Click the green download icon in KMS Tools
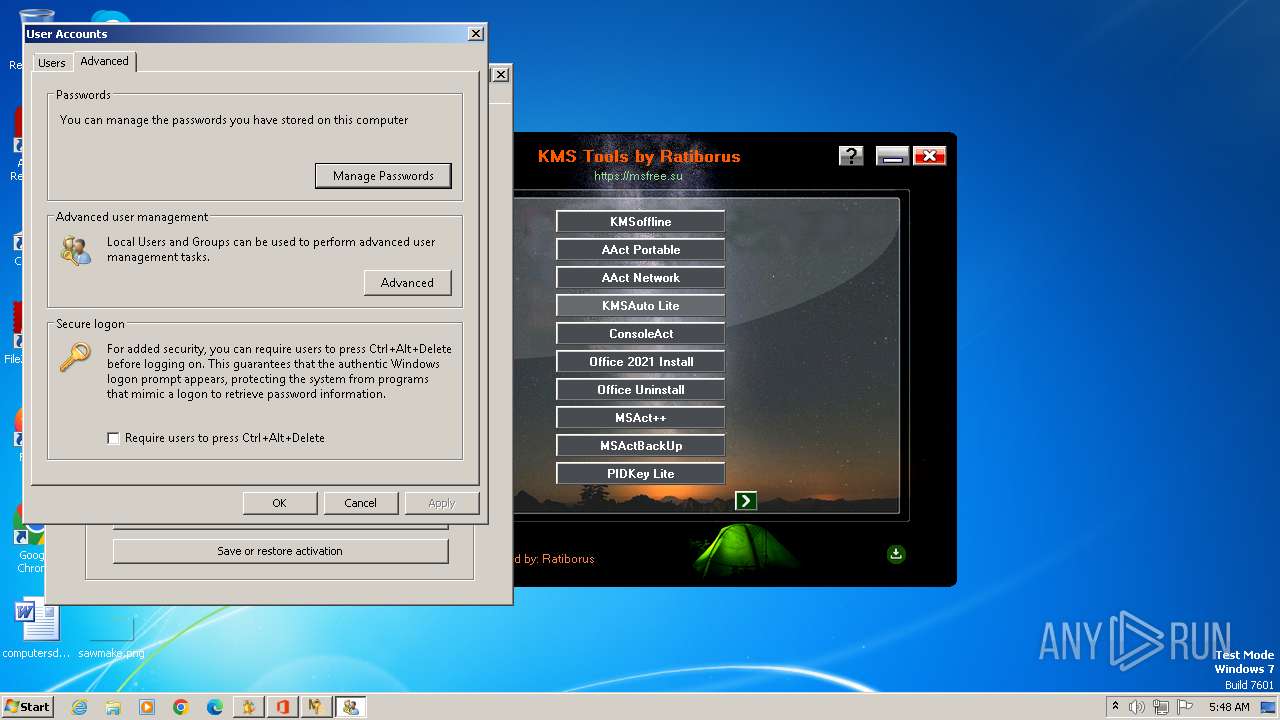1280x720 pixels. (x=896, y=553)
